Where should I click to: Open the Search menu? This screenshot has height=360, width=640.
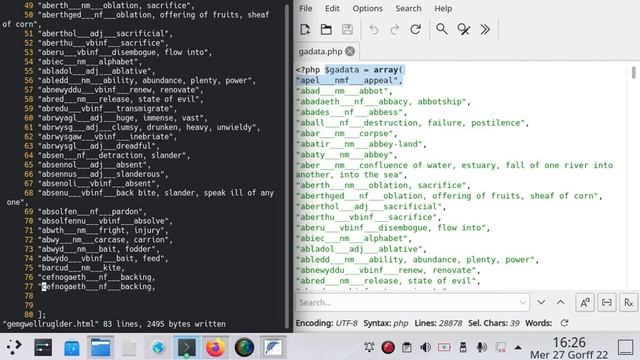pos(408,9)
